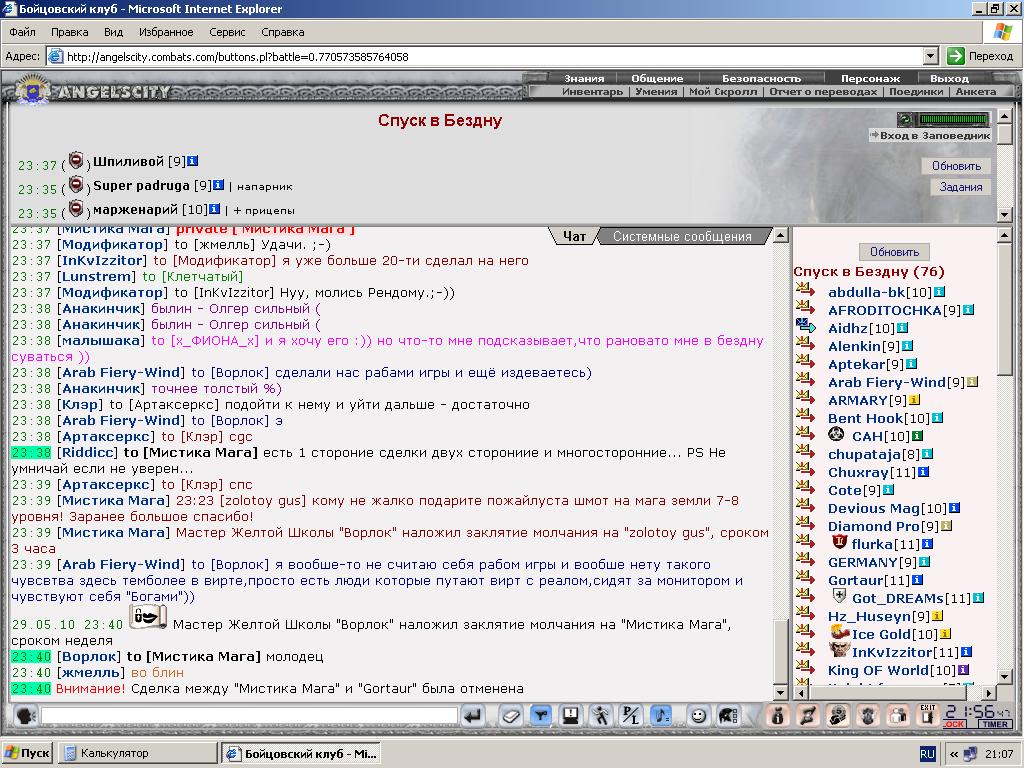
Task: Open info for player Super padruga
Action: point(219,185)
